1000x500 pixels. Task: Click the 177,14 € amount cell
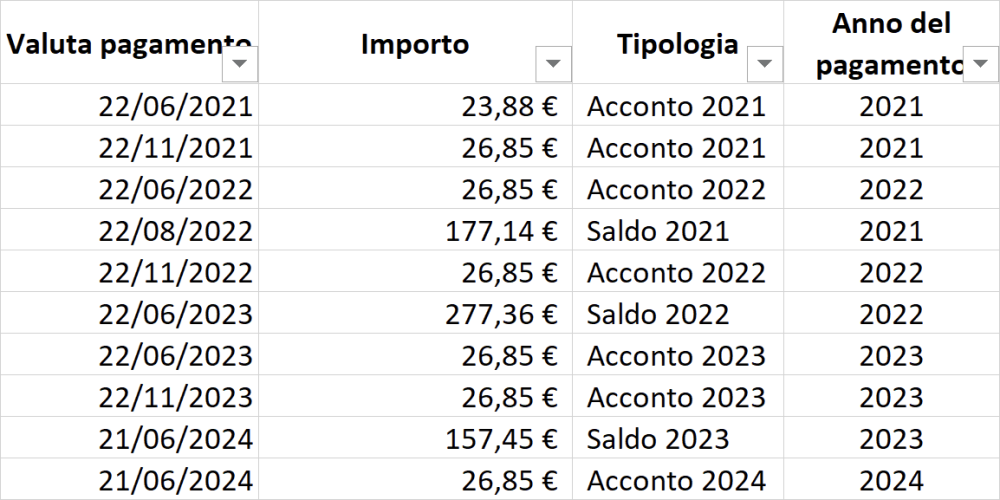coord(415,230)
